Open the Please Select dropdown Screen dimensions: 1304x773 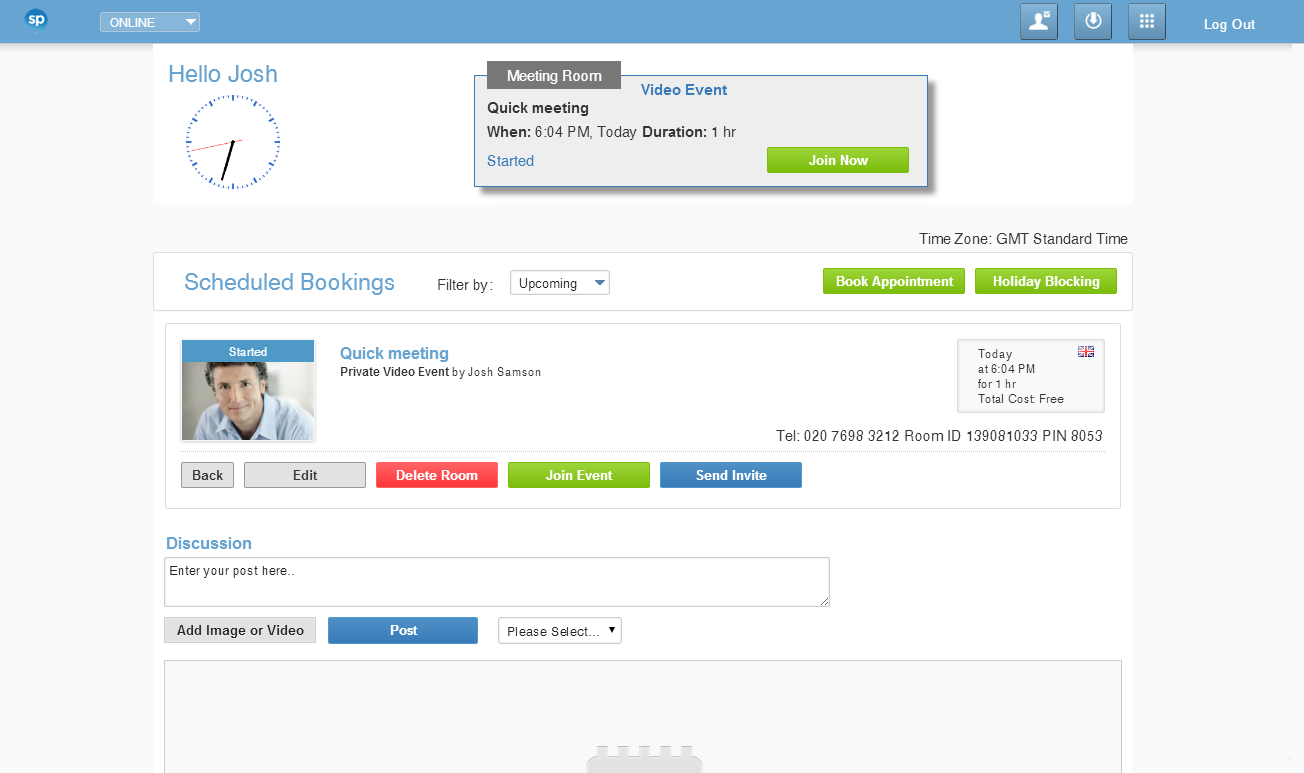(559, 631)
